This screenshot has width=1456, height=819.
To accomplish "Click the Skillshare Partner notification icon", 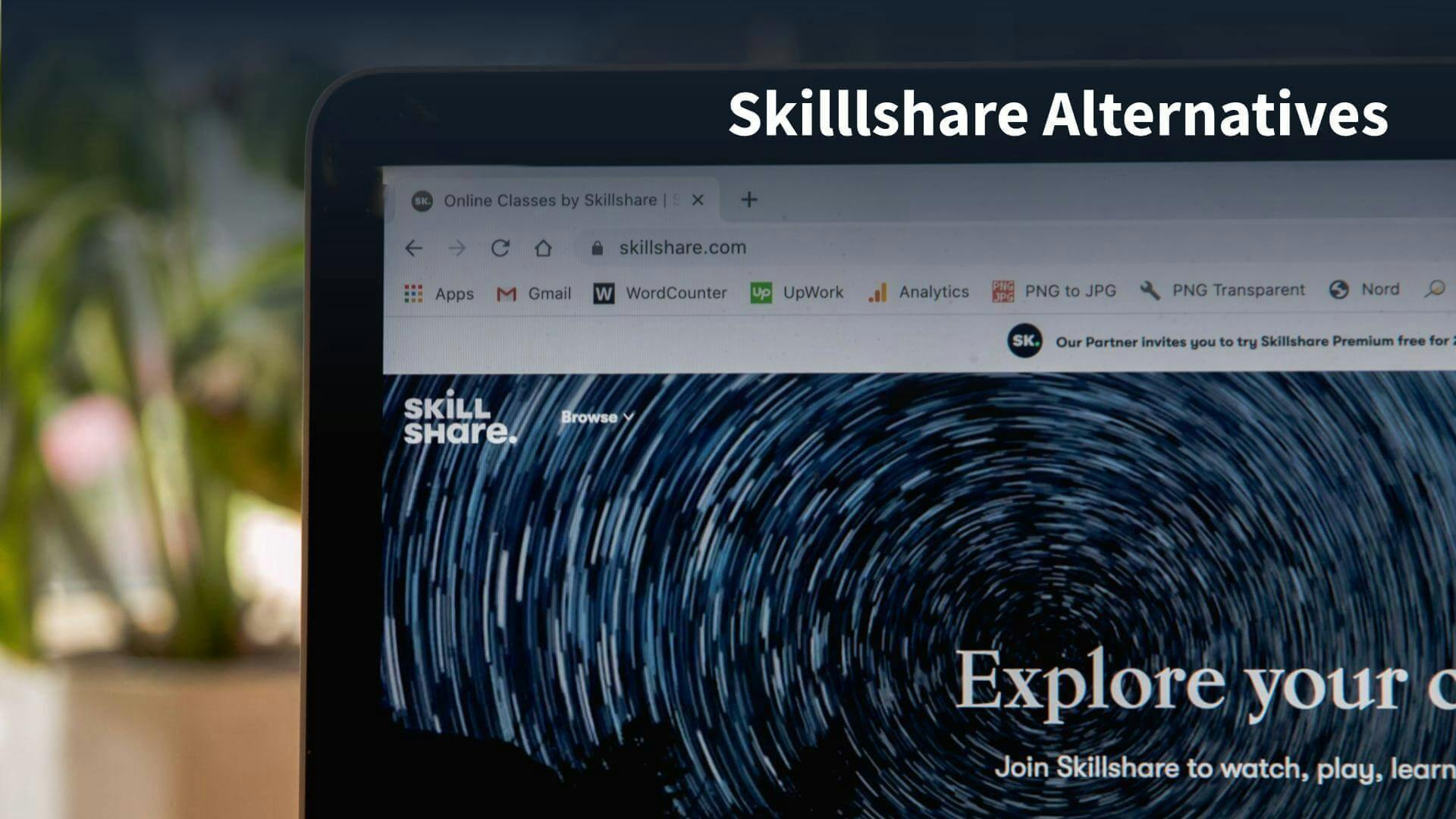I will (x=1025, y=340).
